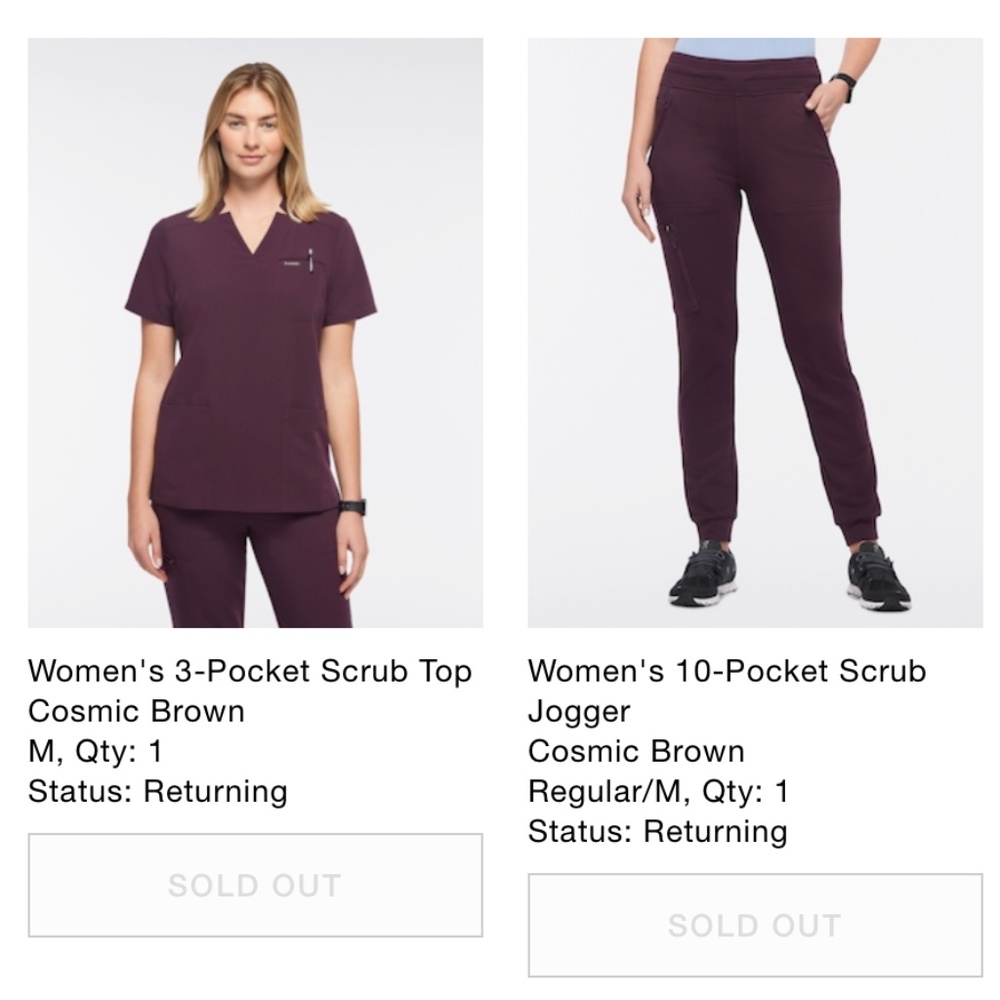
Task: Open the Women's 3-Pocket Scrub Top details
Action: [x=251, y=672]
